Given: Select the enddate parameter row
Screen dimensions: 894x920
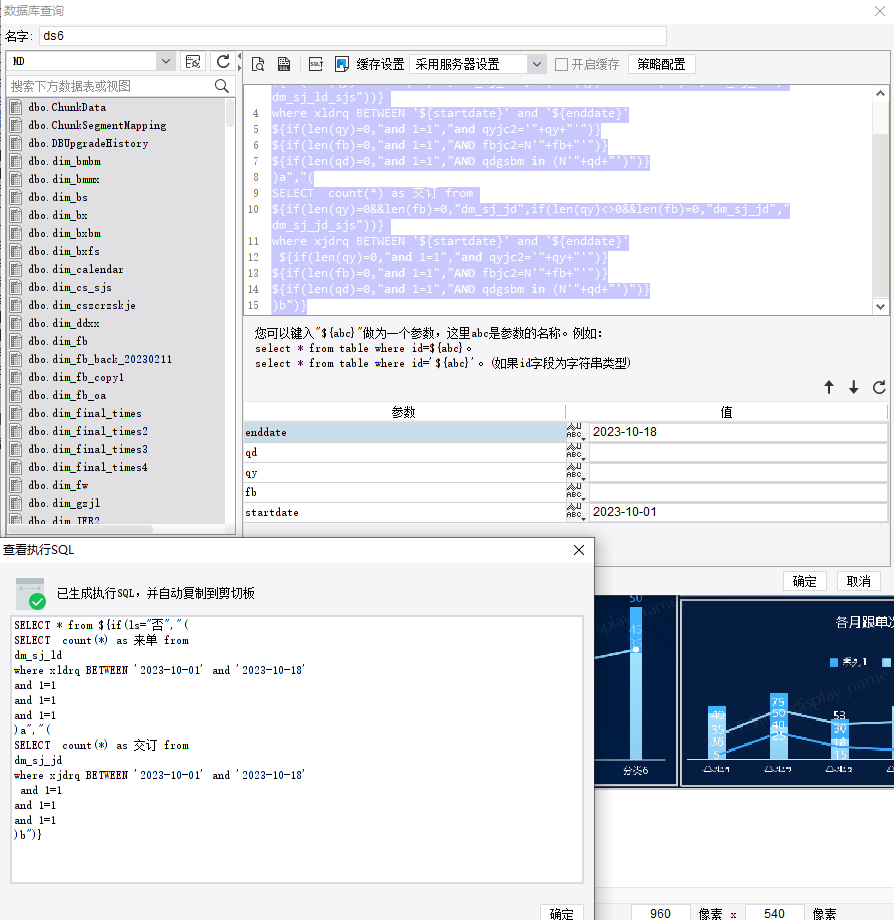Looking at the screenshot, I should (404, 432).
